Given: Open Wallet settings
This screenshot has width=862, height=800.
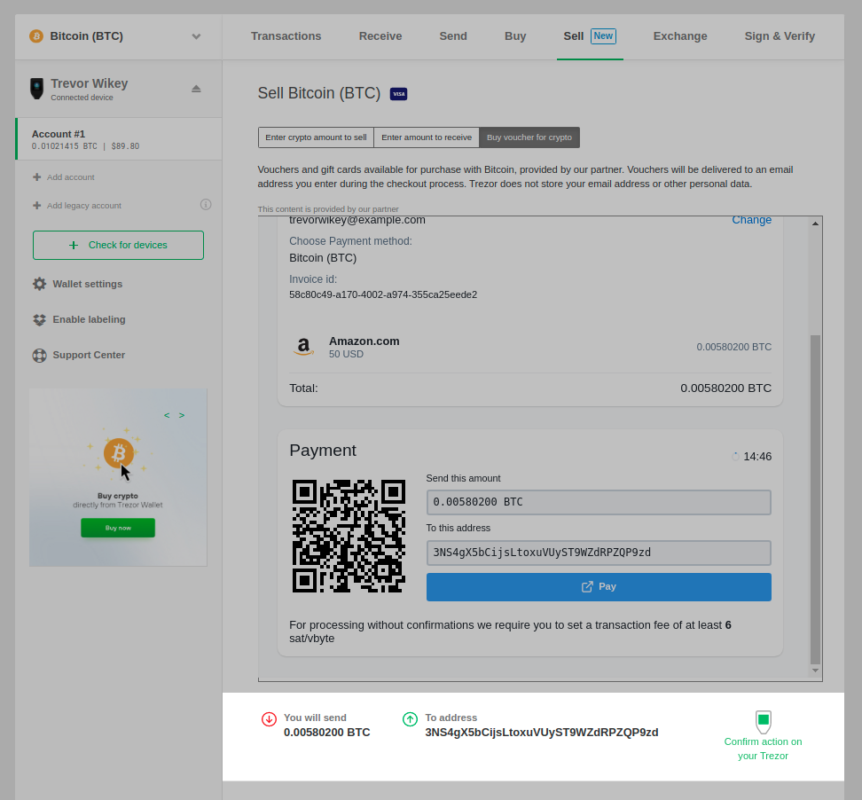Looking at the screenshot, I should (87, 284).
